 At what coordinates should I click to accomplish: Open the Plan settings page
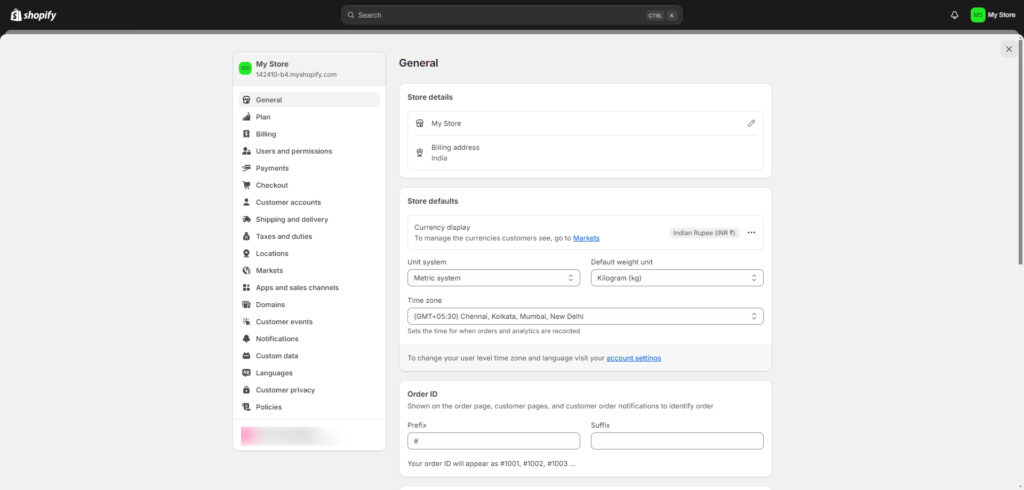[x=309, y=117]
